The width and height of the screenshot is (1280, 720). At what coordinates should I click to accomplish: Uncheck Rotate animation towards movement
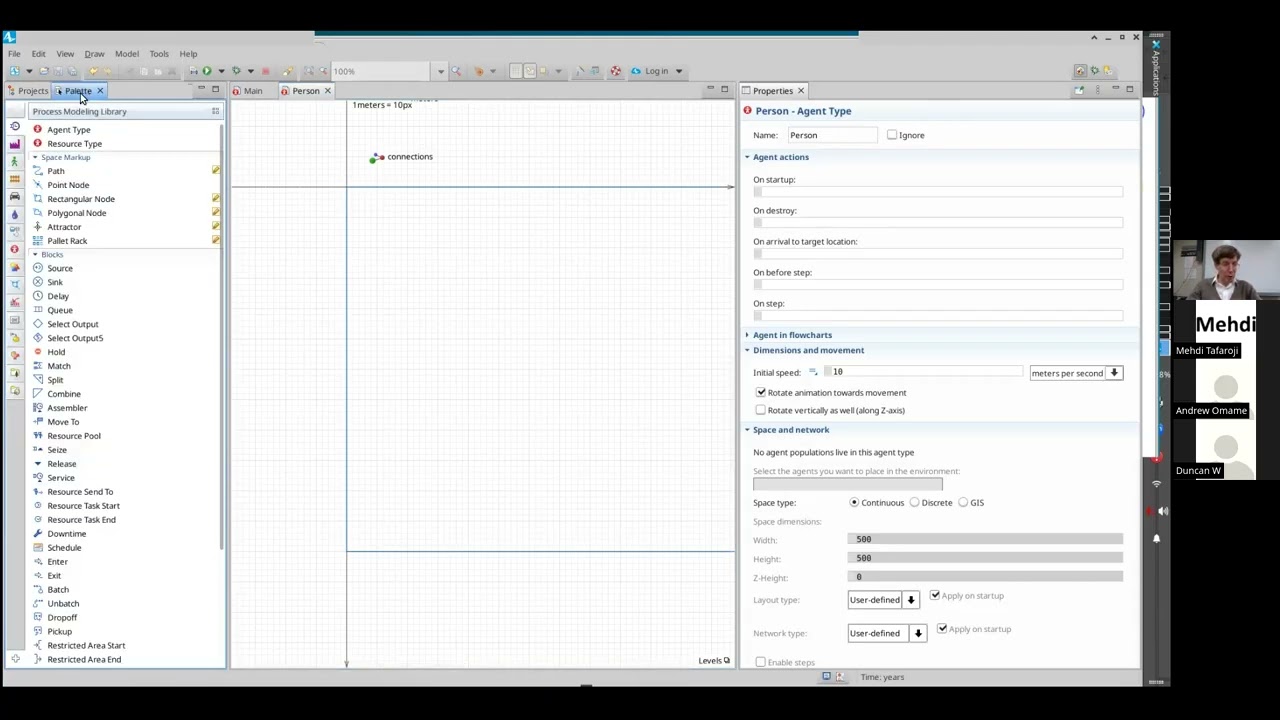click(x=761, y=393)
